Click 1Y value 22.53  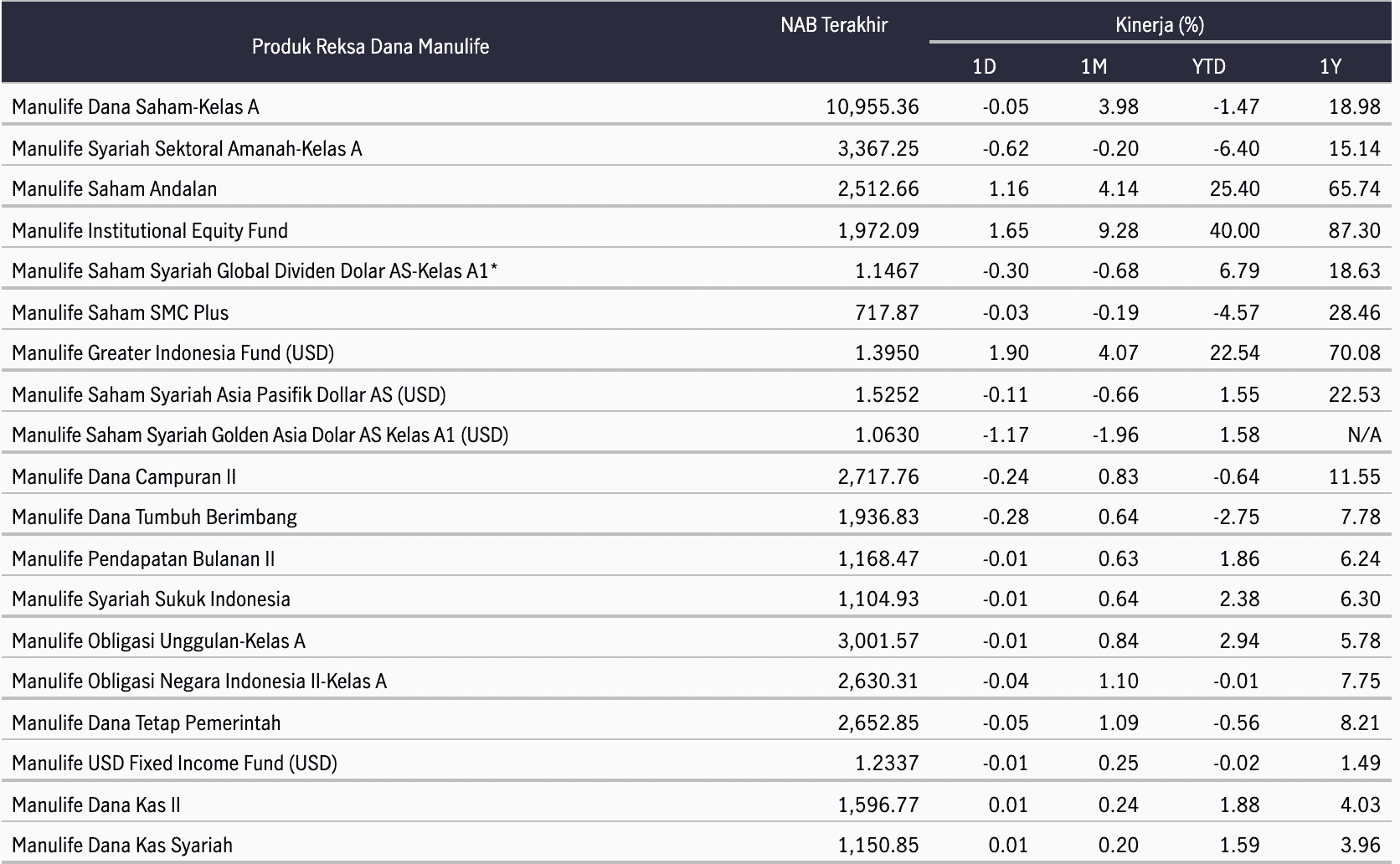[1354, 394]
